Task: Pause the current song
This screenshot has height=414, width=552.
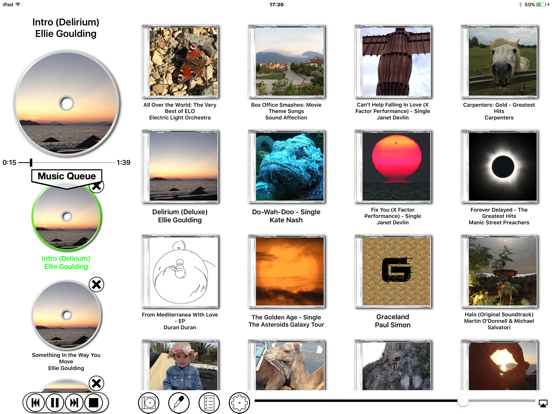Action: point(55,402)
